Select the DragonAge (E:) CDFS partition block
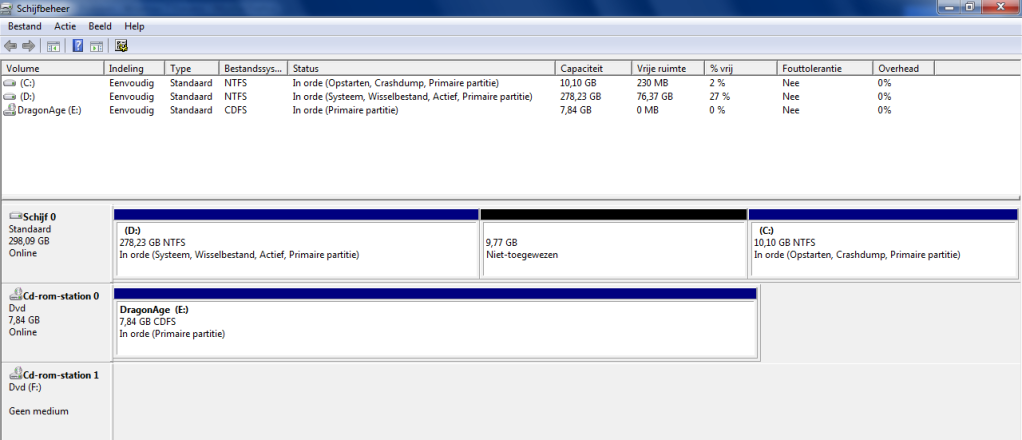Viewport: 1022px width, 440px height. (435, 326)
